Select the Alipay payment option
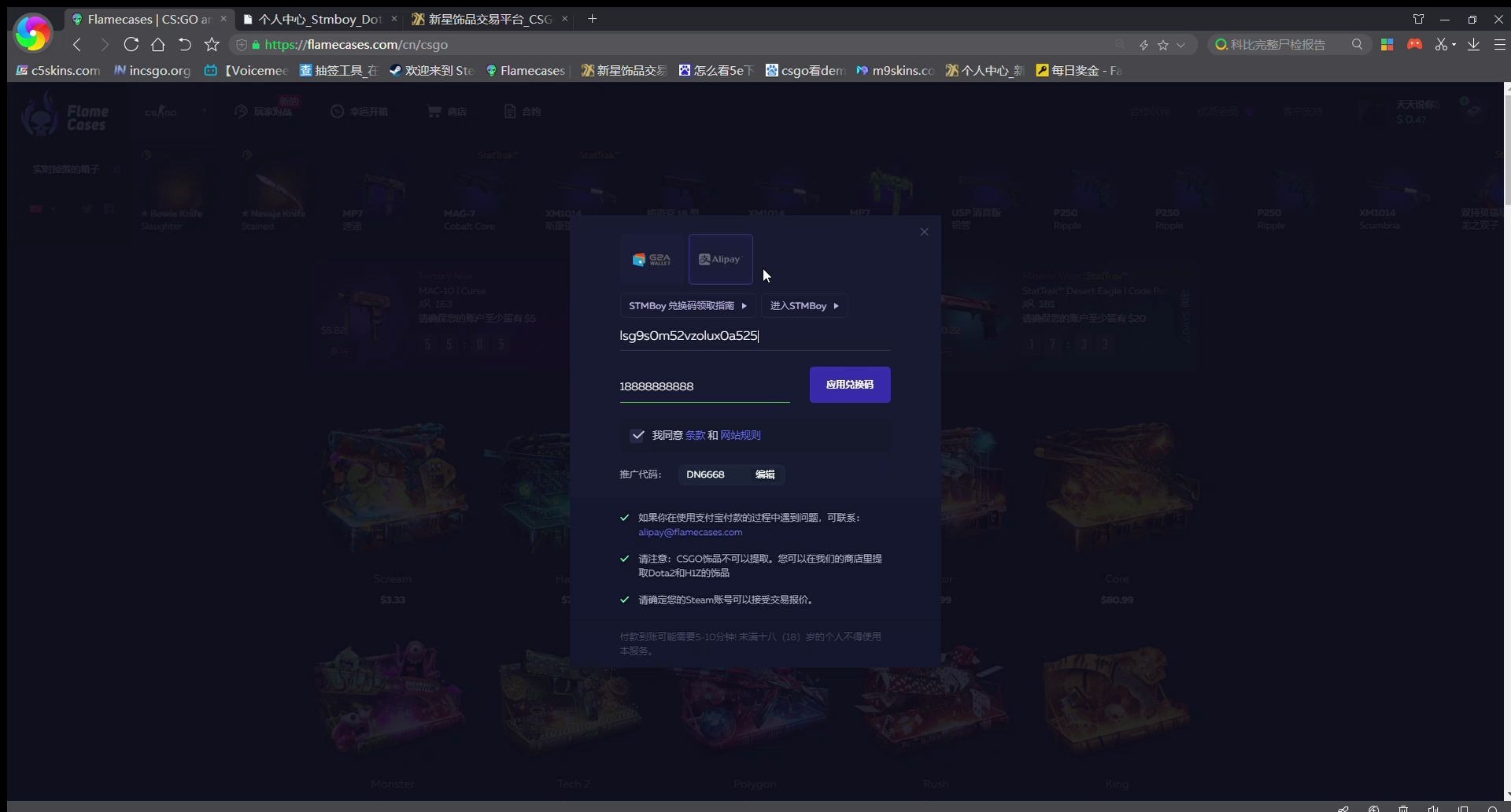 point(721,259)
